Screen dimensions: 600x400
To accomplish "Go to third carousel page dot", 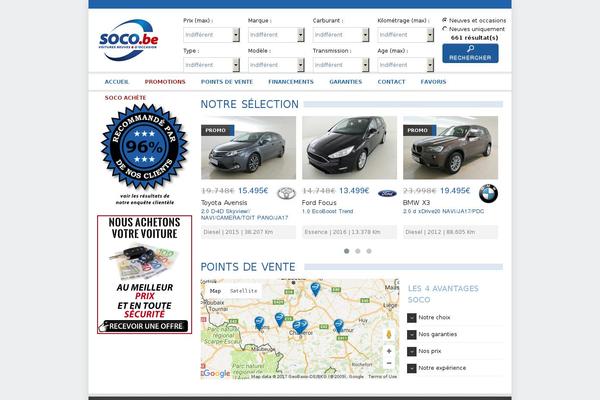I will [369, 251].
